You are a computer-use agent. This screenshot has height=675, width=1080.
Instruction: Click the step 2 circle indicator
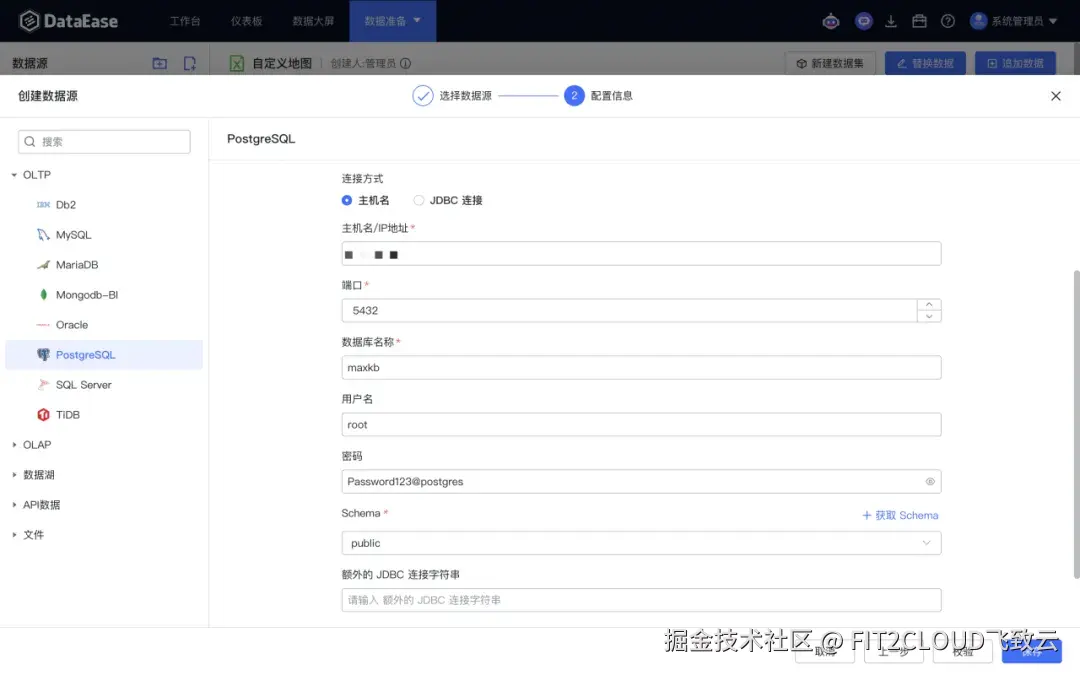pyautogui.click(x=574, y=96)
